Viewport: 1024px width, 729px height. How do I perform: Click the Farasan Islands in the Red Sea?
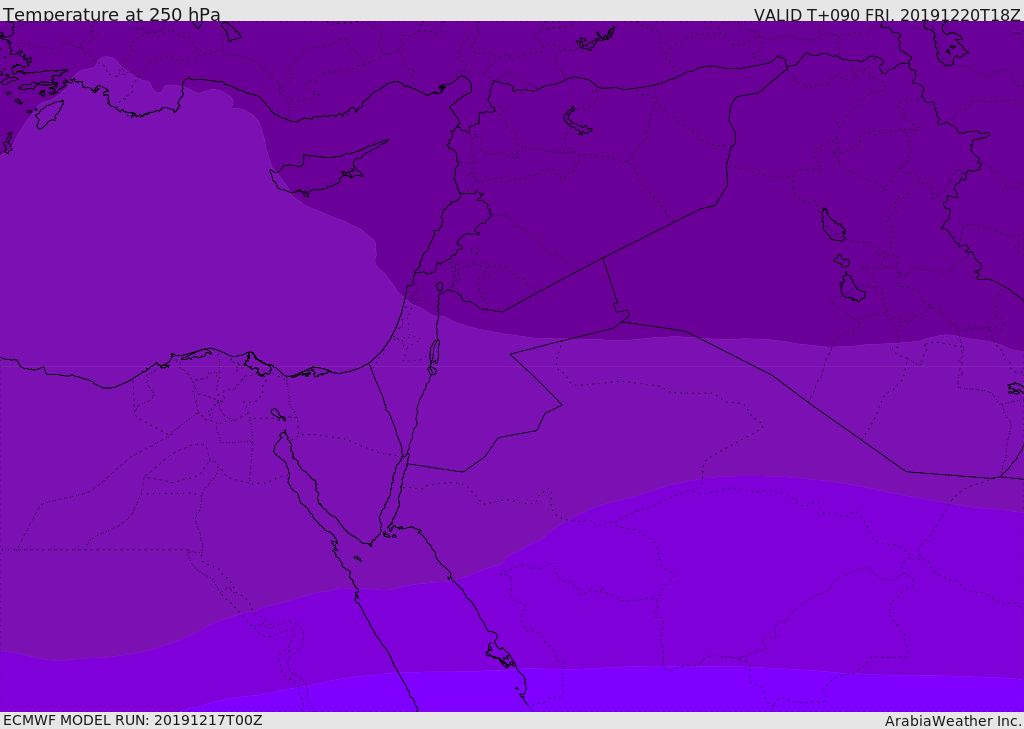point(503,655)
